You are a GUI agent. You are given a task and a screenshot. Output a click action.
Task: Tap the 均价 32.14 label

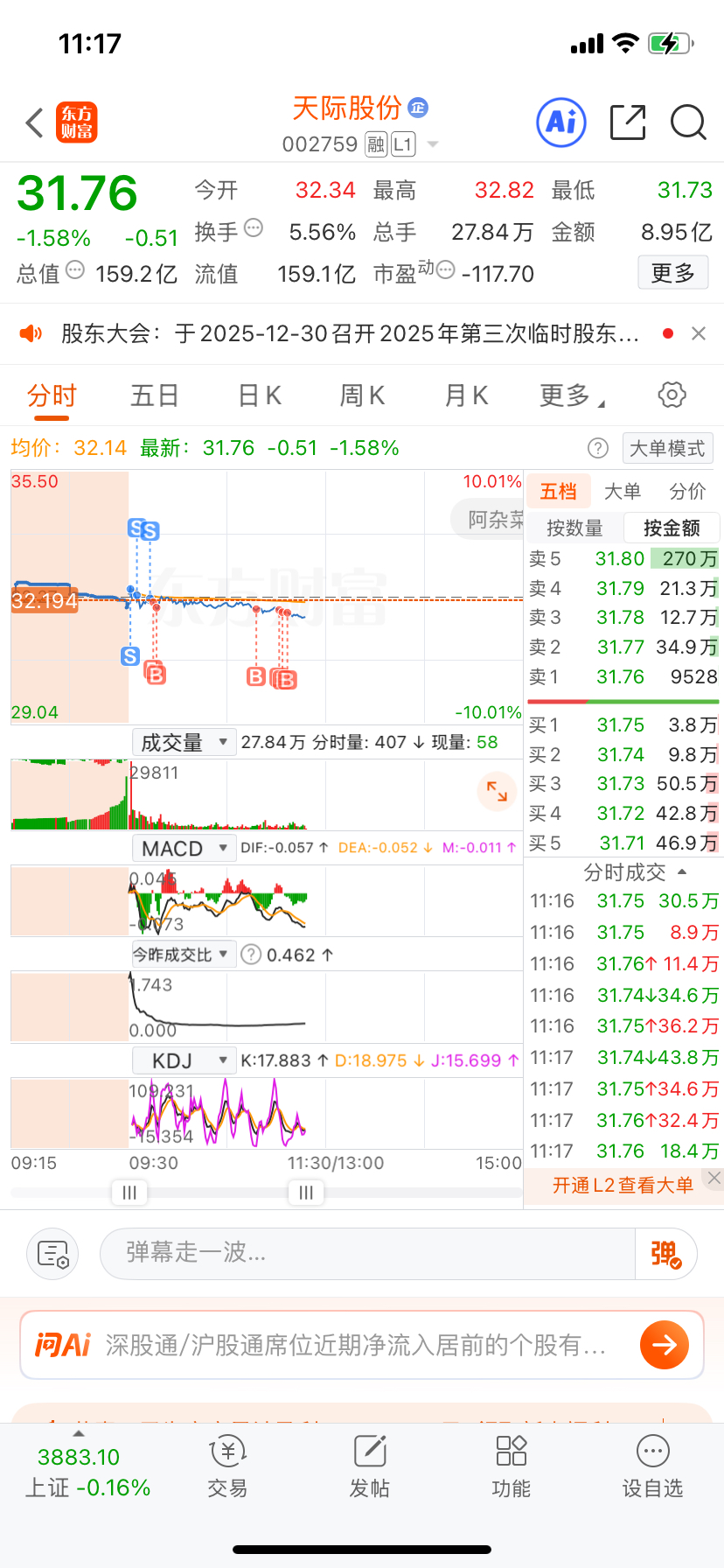pos(69,448)
